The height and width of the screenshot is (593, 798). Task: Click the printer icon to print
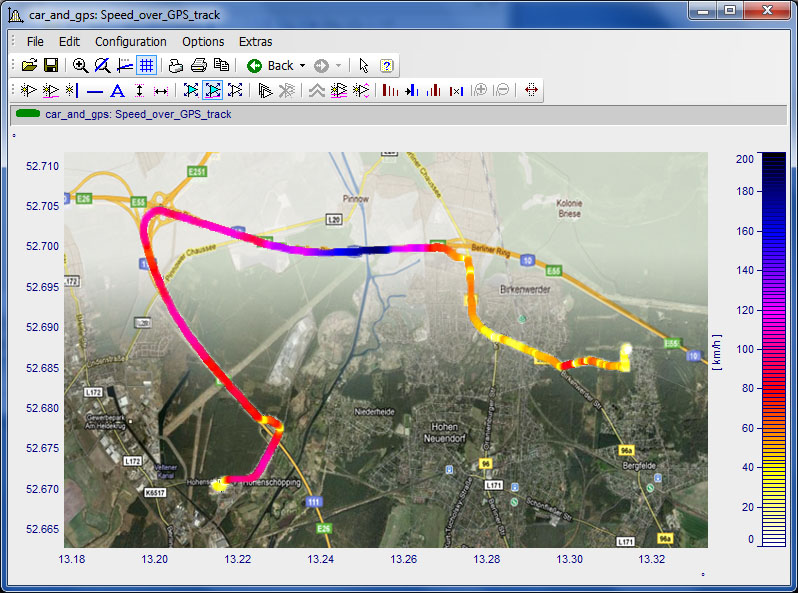[x=198, y=65]
